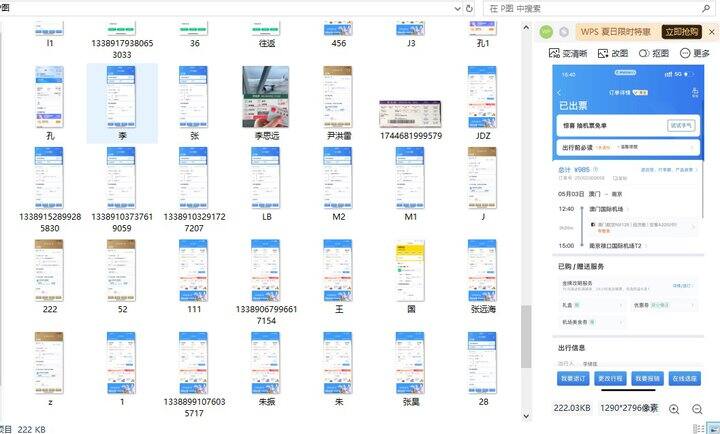720x434 pixels.
Task: Zoom out of the preview image
Action: coord(698,409)
